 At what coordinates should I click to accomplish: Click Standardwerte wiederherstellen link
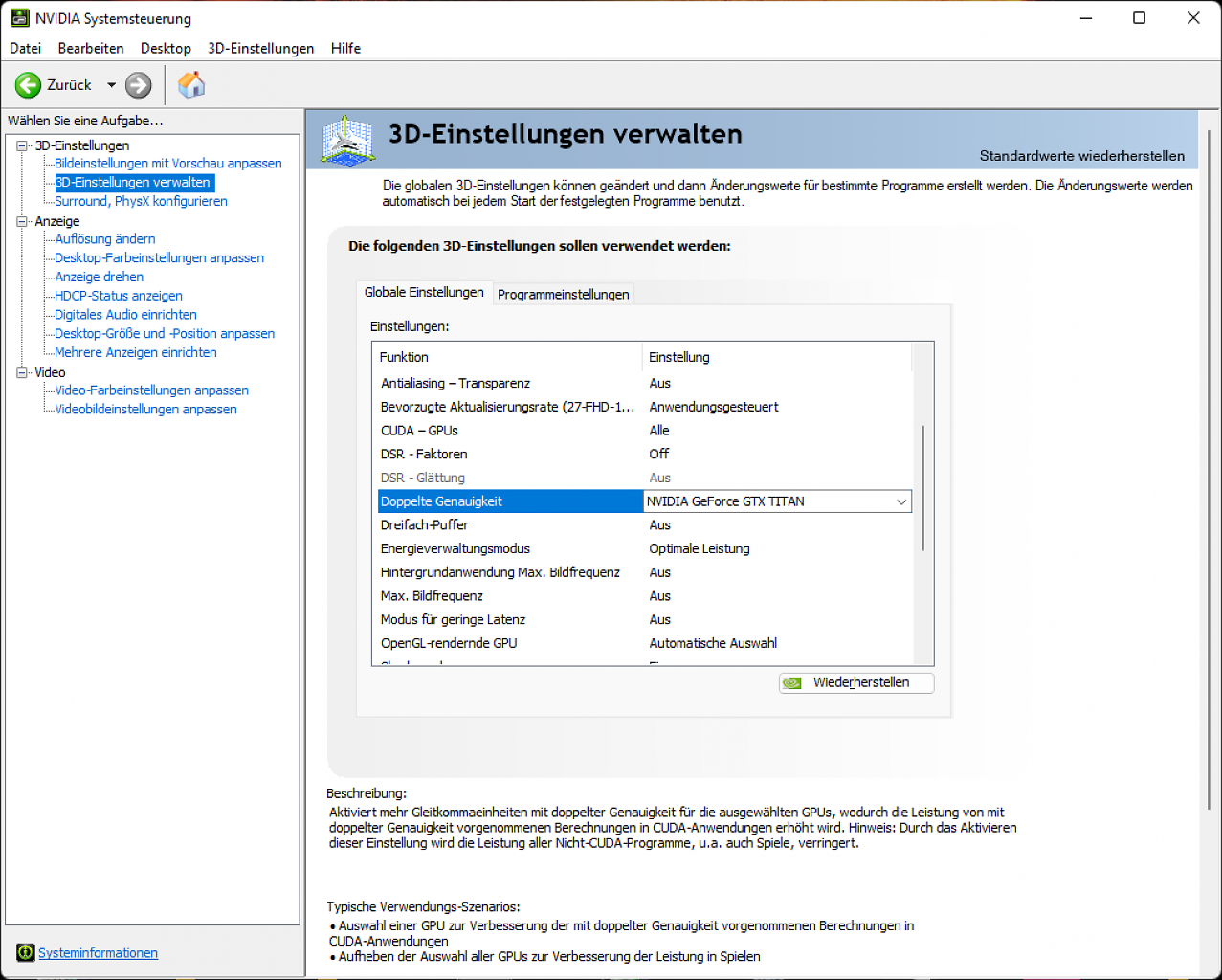(x=1081, y=155)
